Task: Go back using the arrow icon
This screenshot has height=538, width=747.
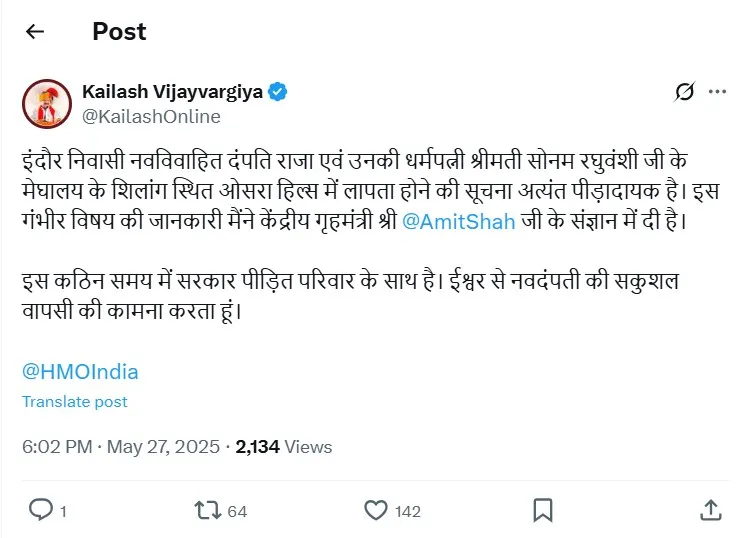Action: pyautogui.click(x=35, y=32)
